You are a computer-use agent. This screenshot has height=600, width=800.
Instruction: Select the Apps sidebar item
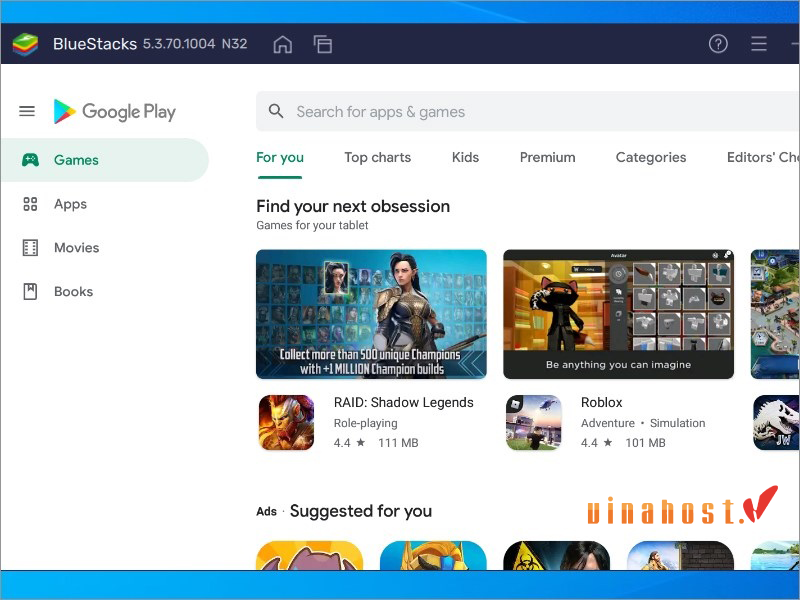click(105, 204)
